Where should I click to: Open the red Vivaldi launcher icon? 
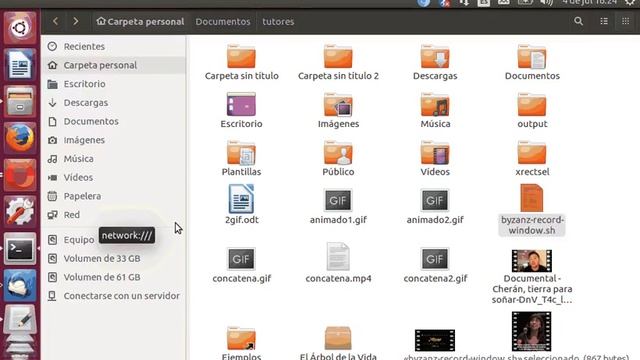tap(20, 175)
